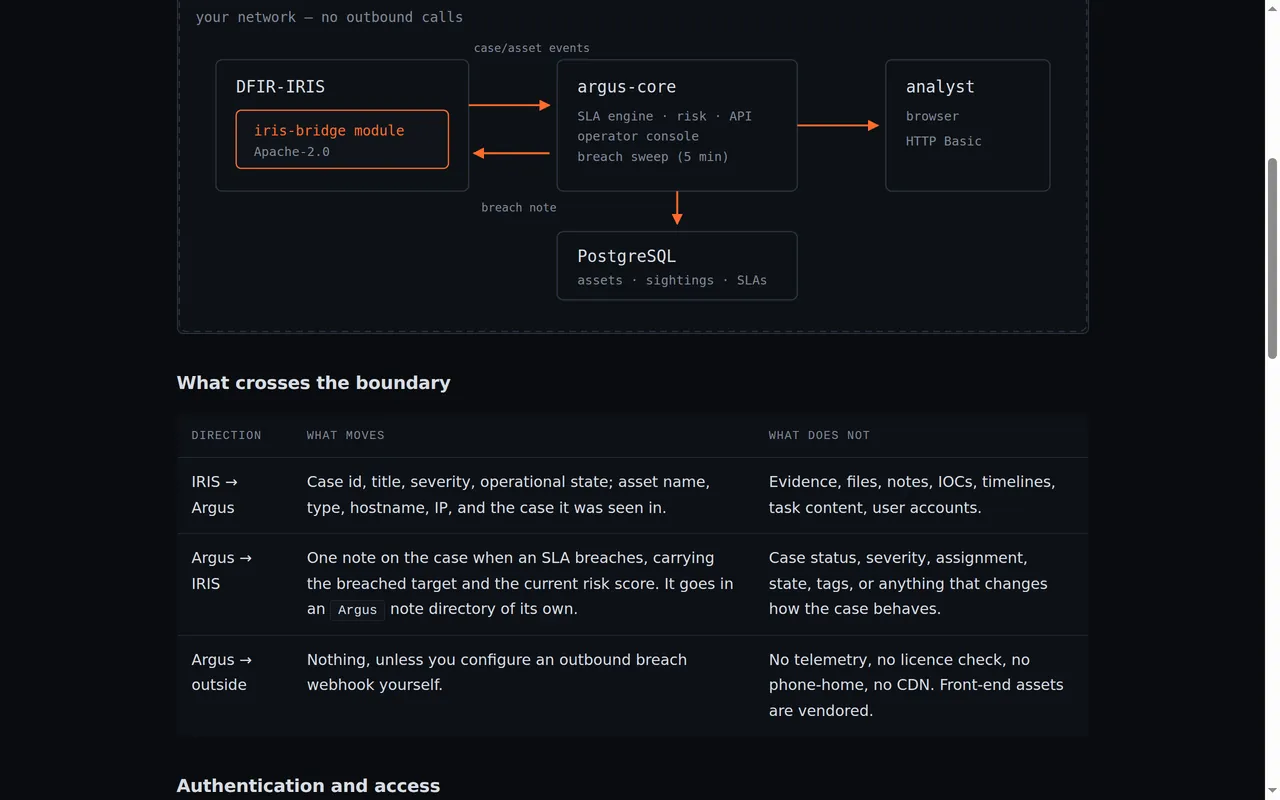Click the PostgreSQL node title
Viewport: 1280px width, 800px height.
tap(626, 256)
